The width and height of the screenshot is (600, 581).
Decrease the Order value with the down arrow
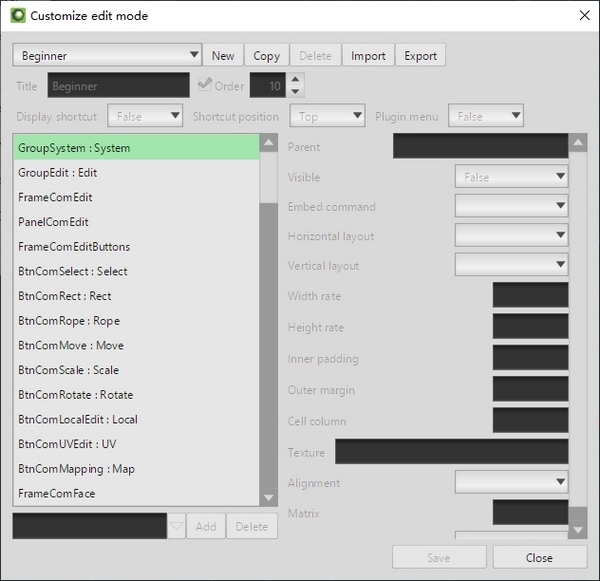tap(295, 91)
